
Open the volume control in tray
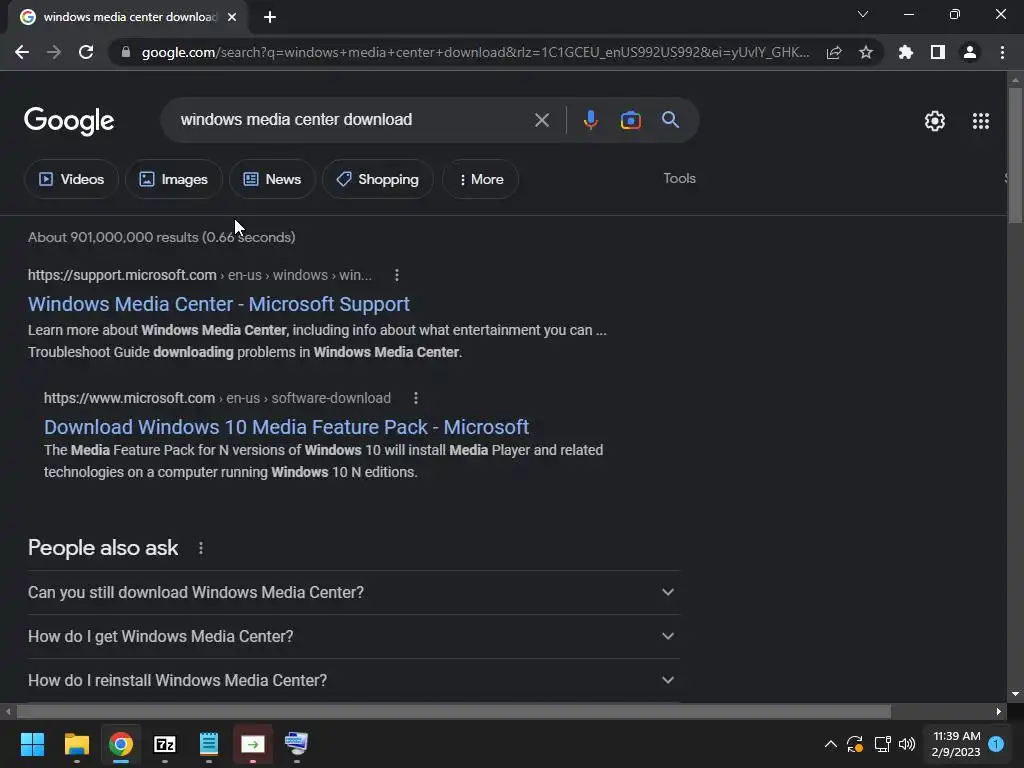coord(906,744)
